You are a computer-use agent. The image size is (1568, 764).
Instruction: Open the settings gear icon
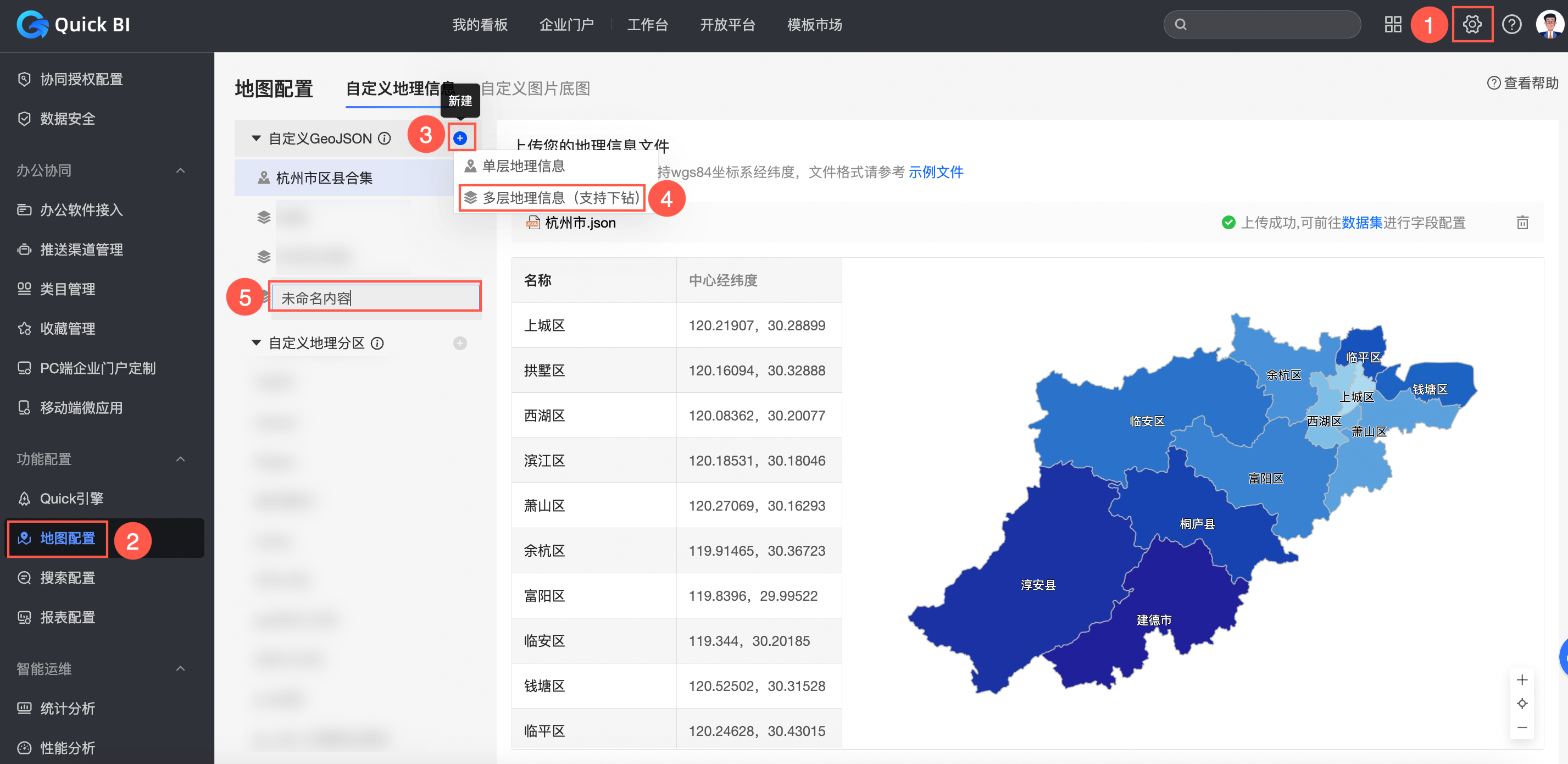click(x=1471, y=25)
